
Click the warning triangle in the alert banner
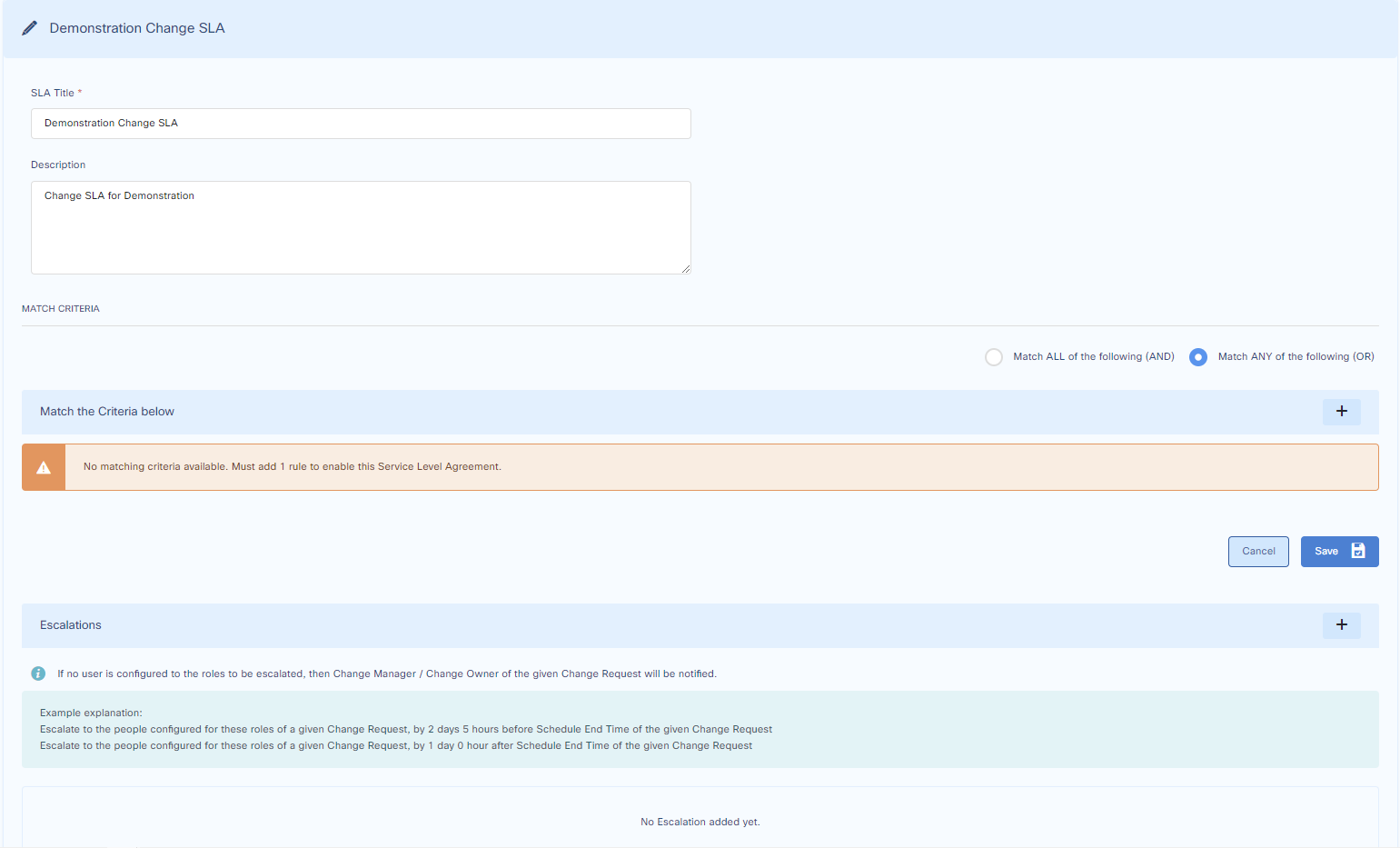click(x=43, y=466)
